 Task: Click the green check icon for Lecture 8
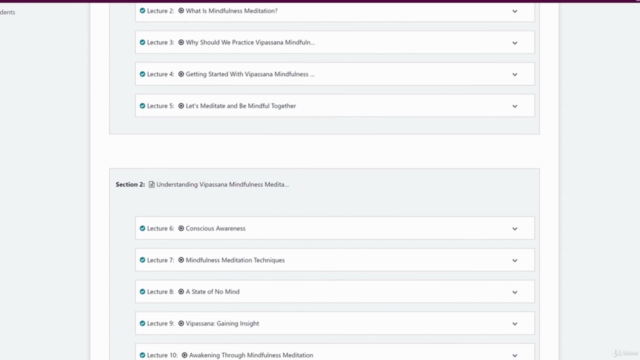(x=142, y=291)
